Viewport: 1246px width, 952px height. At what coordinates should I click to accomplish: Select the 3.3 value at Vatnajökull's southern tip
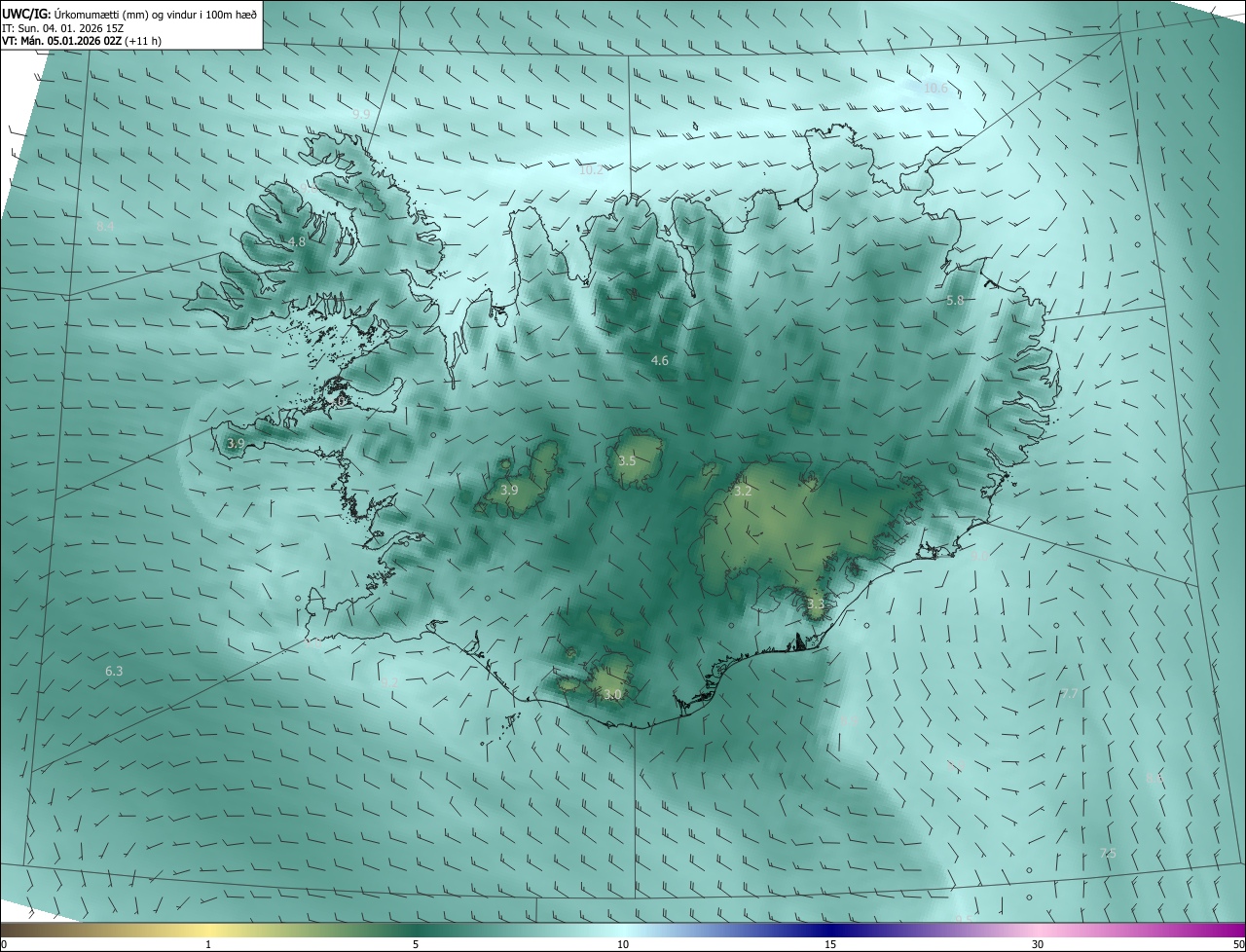coord(816,604)
